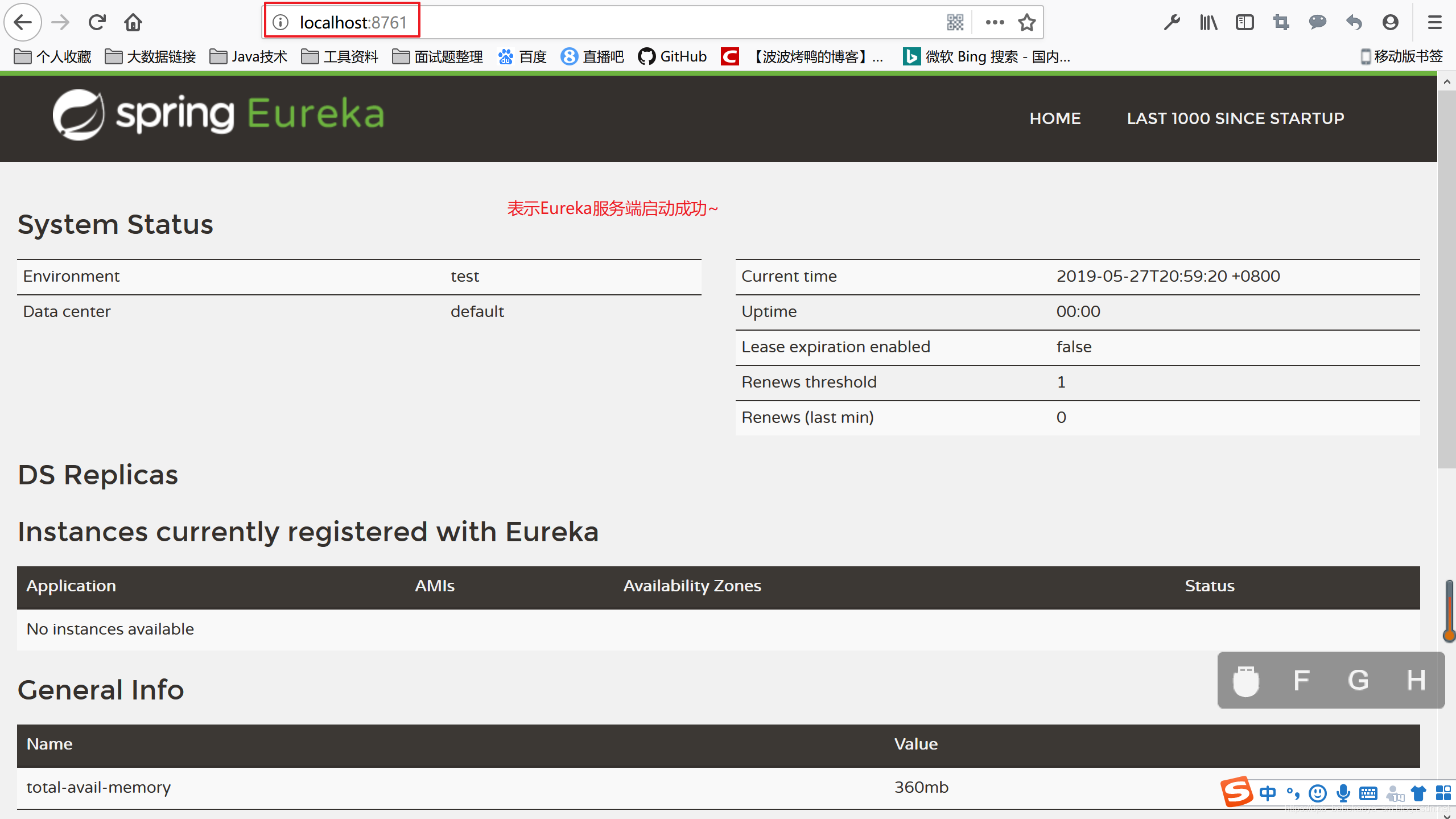This screenshot has height=819, width=1456.
Task: Bookmark this page with the star
Action: [1027, 22]
